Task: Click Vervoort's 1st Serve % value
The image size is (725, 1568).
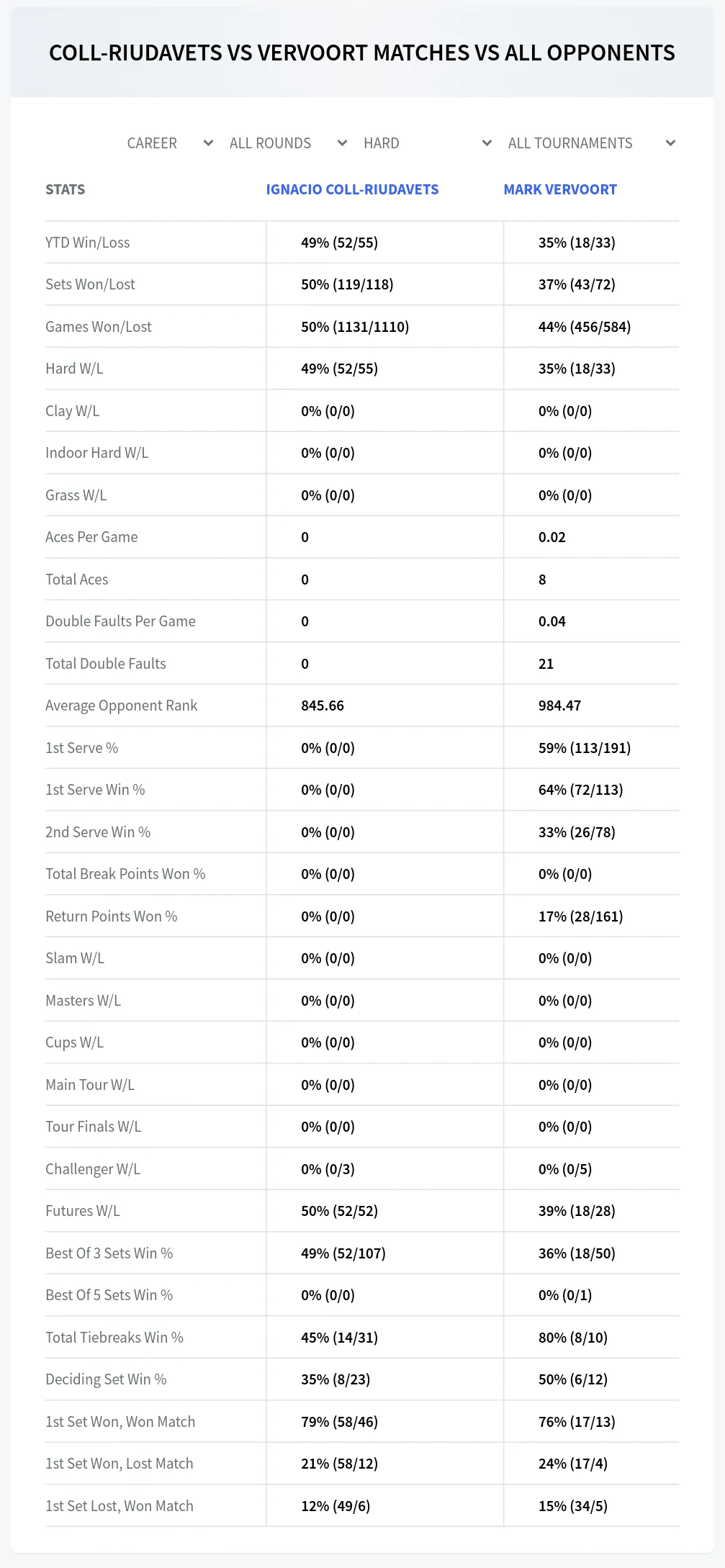Action: 585,748
